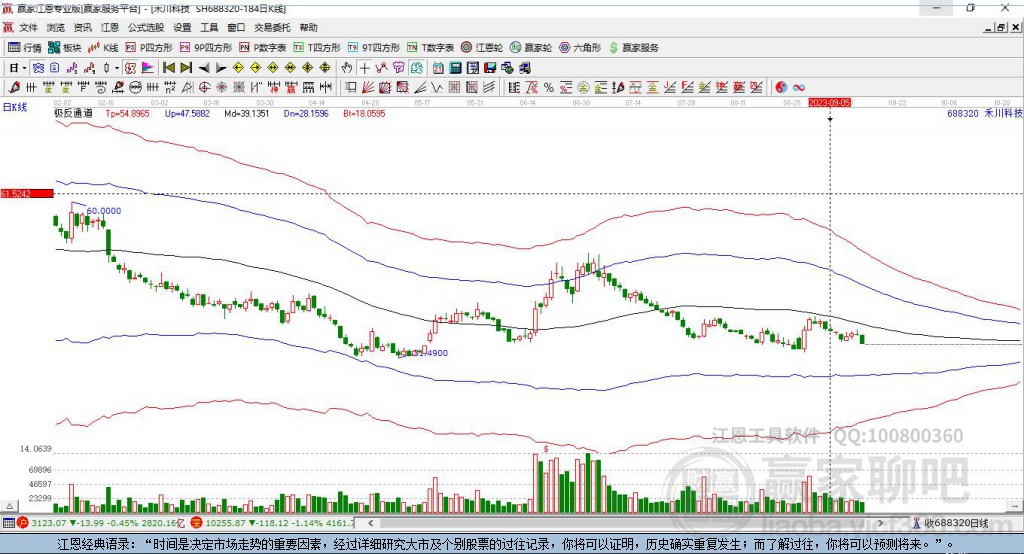Open the calendar icon showing 21
Viewport: 1024px width, 554px height.
click(438, 68)
